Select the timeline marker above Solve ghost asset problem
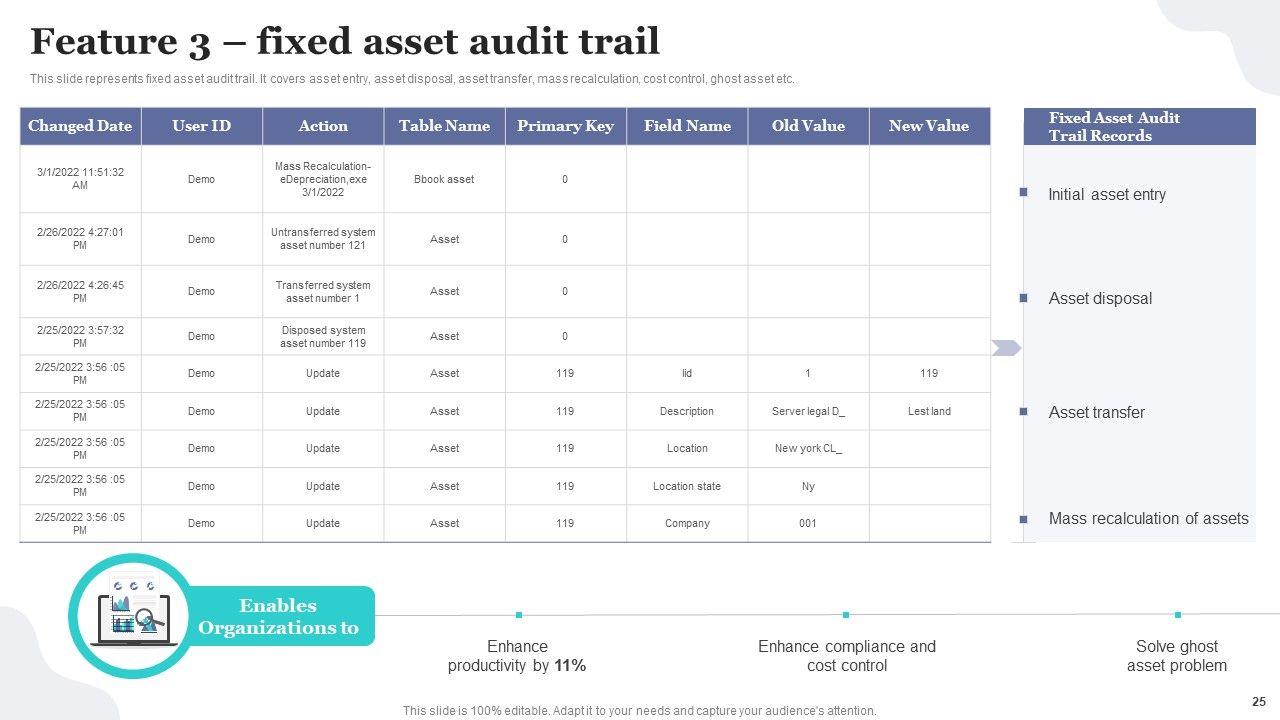The width and height of the screenshot is (1280, 720). coord(1178,615)
